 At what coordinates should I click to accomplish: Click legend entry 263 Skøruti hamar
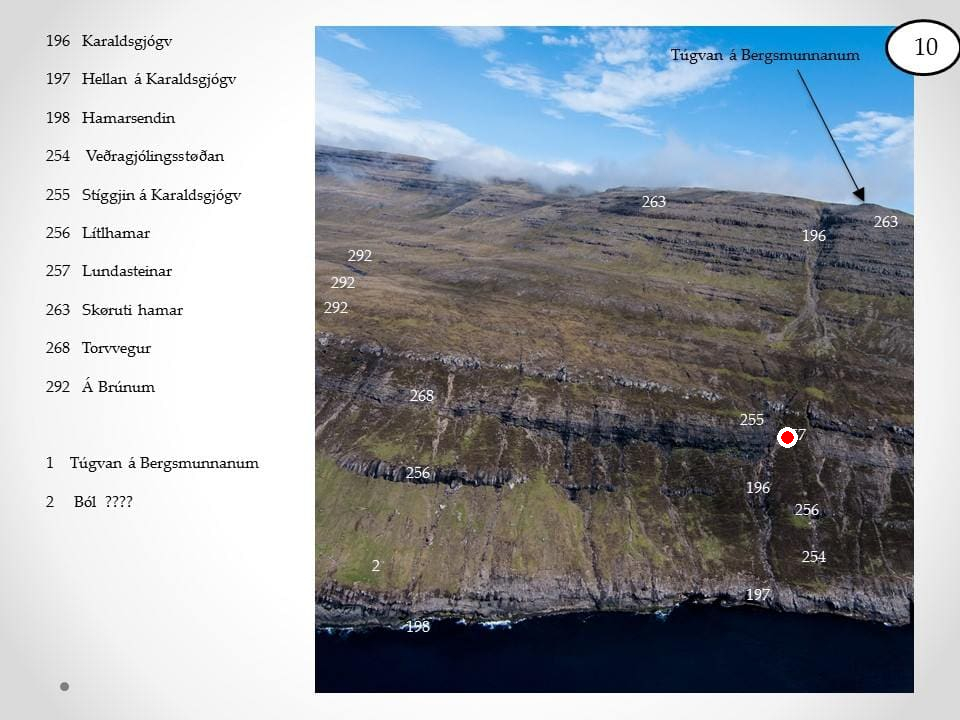pyautogui.click(x=114, y=310)
